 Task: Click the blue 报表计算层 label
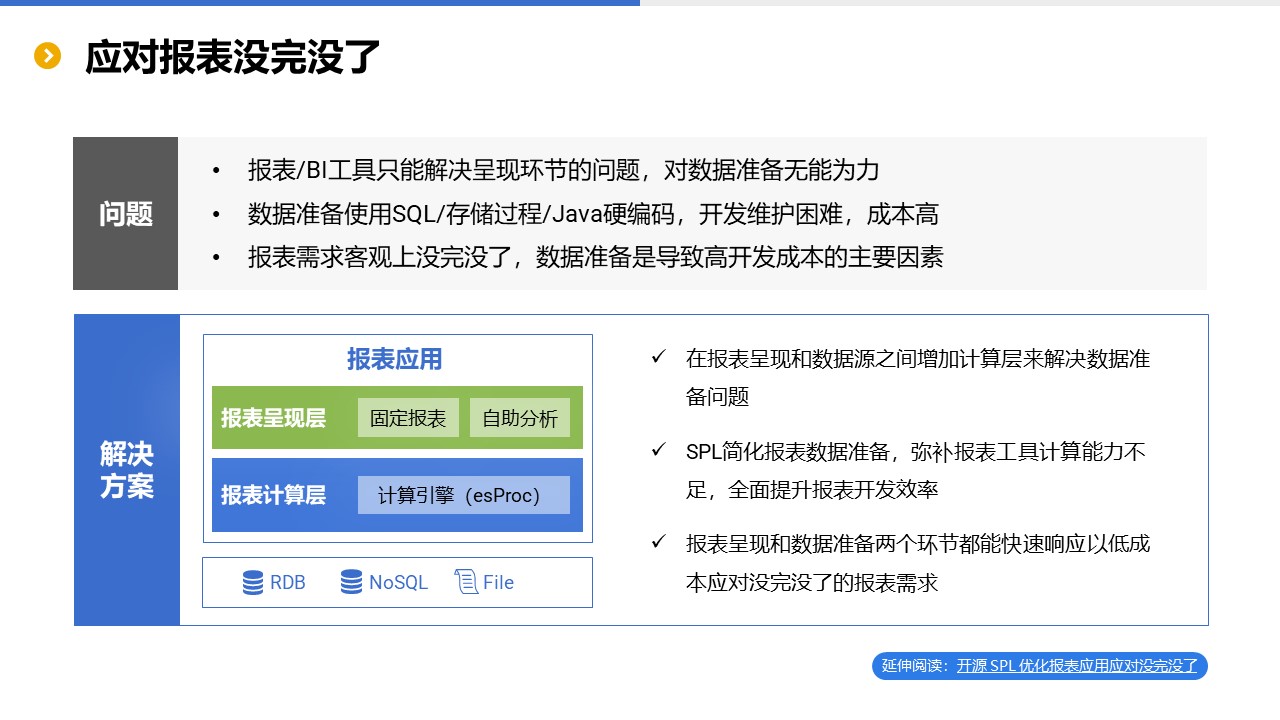click(x=273, y=495)
